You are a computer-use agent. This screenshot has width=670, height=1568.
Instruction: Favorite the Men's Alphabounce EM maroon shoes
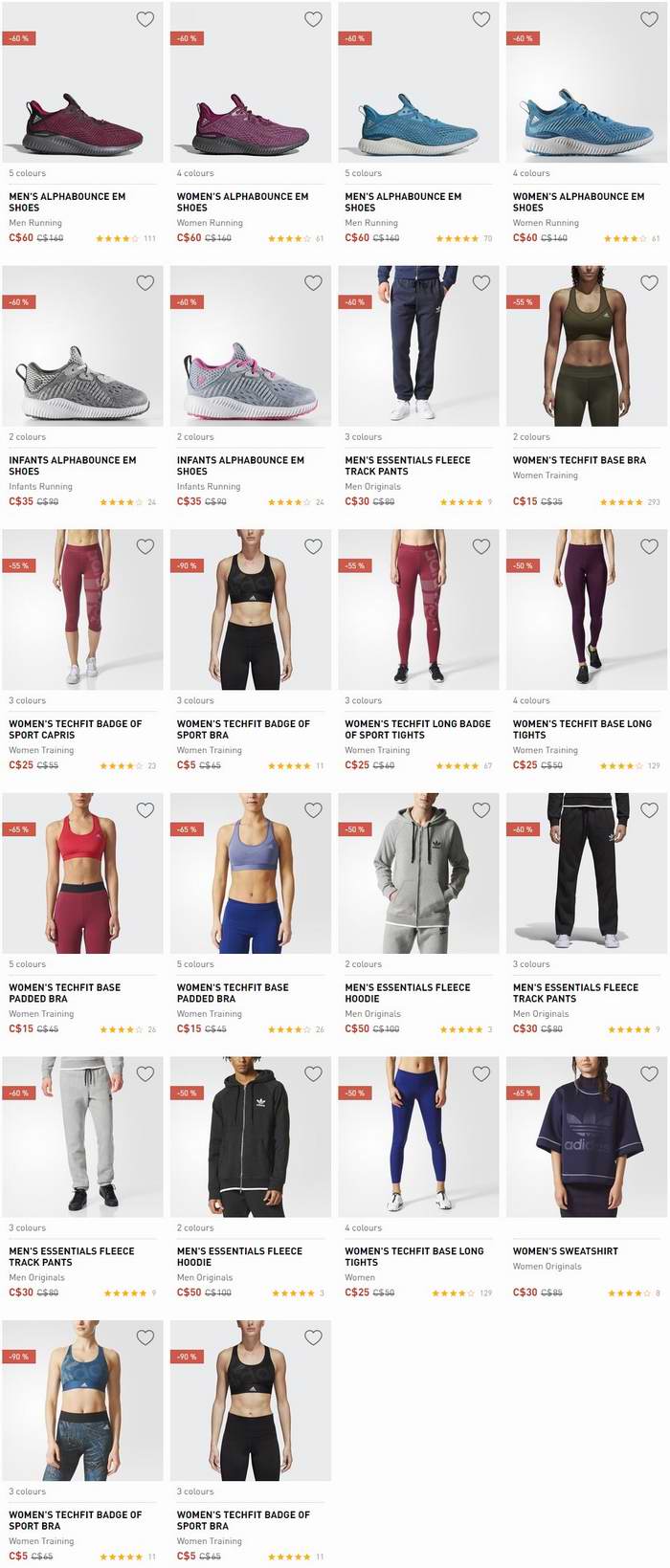145,19
